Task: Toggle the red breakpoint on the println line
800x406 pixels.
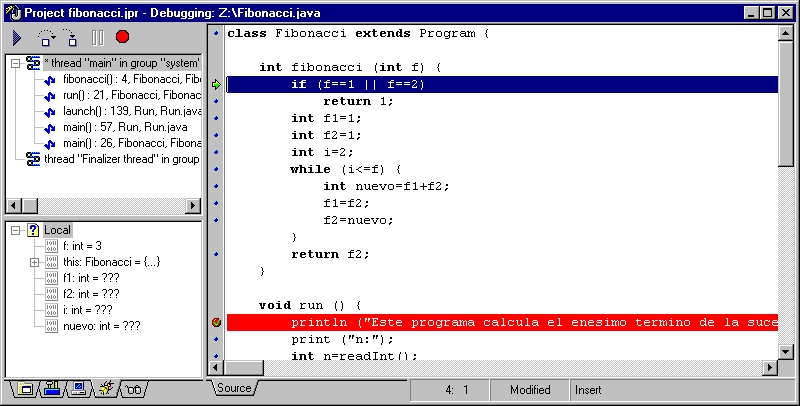Action: [x=215, y=322]
